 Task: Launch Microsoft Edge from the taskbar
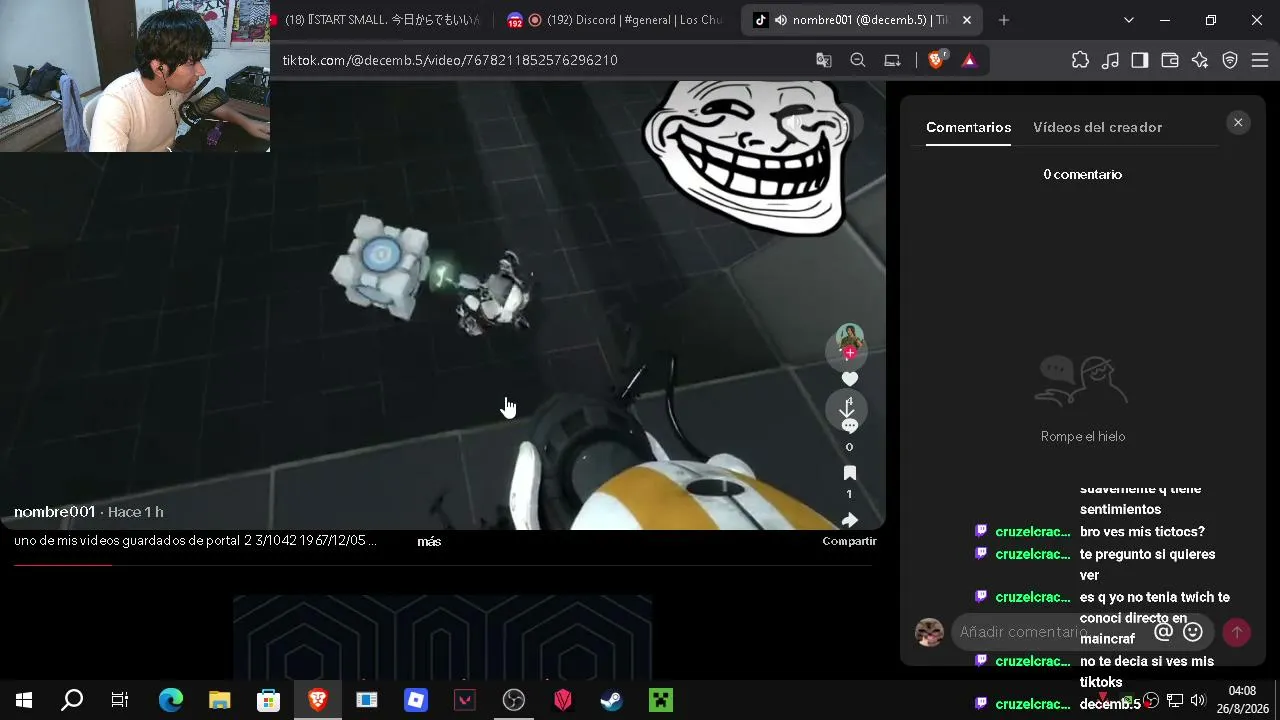click(170, 700)
